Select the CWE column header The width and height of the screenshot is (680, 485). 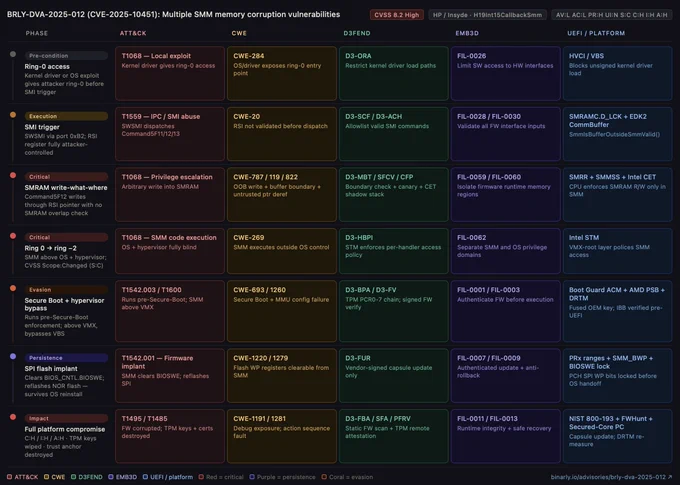pos(239,33)
